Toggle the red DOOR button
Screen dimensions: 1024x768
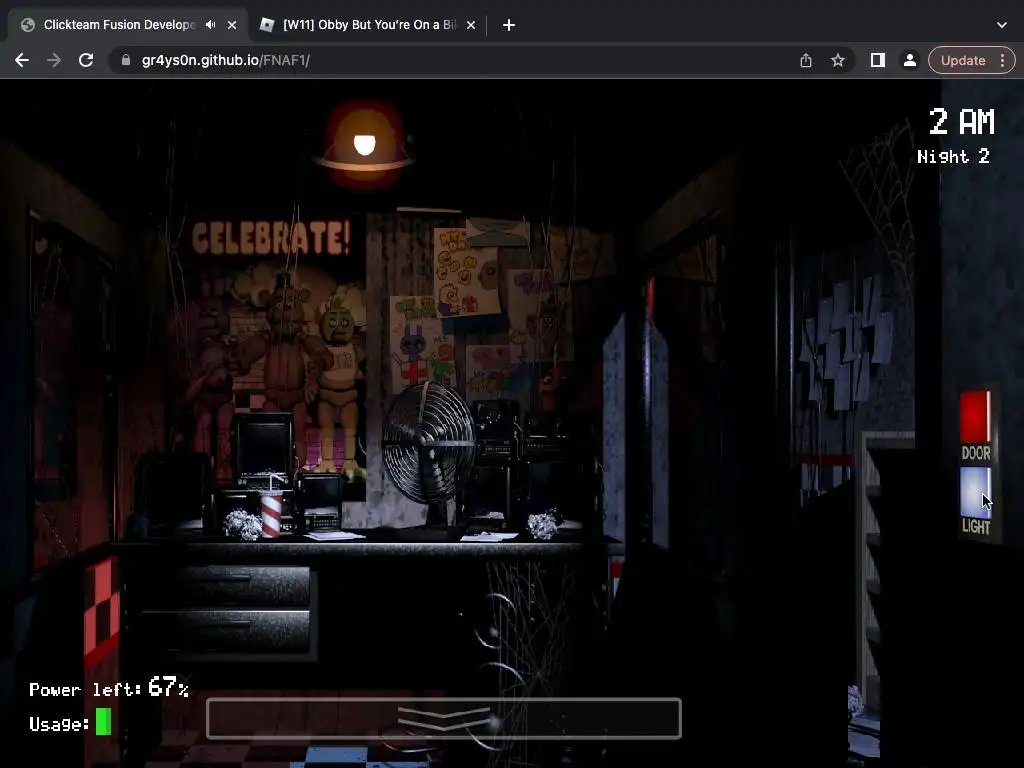click(975, 417)
